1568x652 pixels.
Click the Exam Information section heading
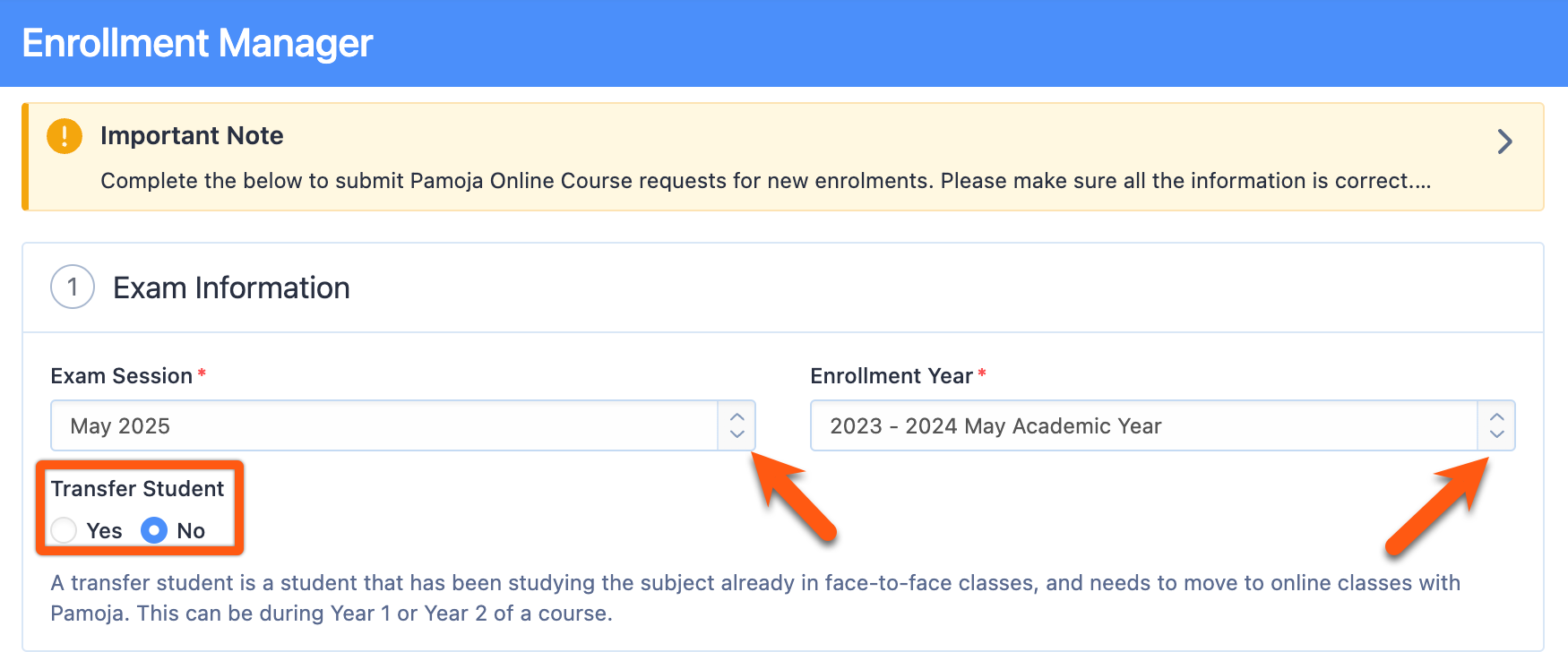coord(231,287)
